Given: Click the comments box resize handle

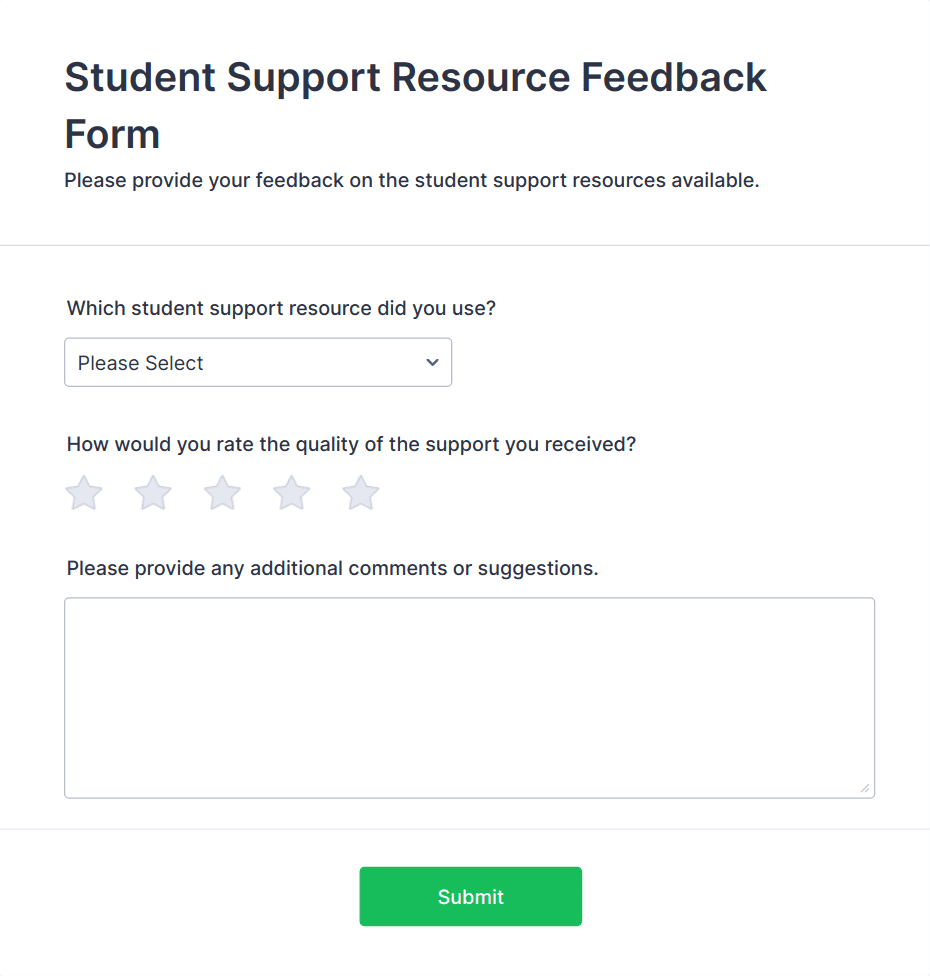Looking at the screenshot, I should [x=865, y=788].
